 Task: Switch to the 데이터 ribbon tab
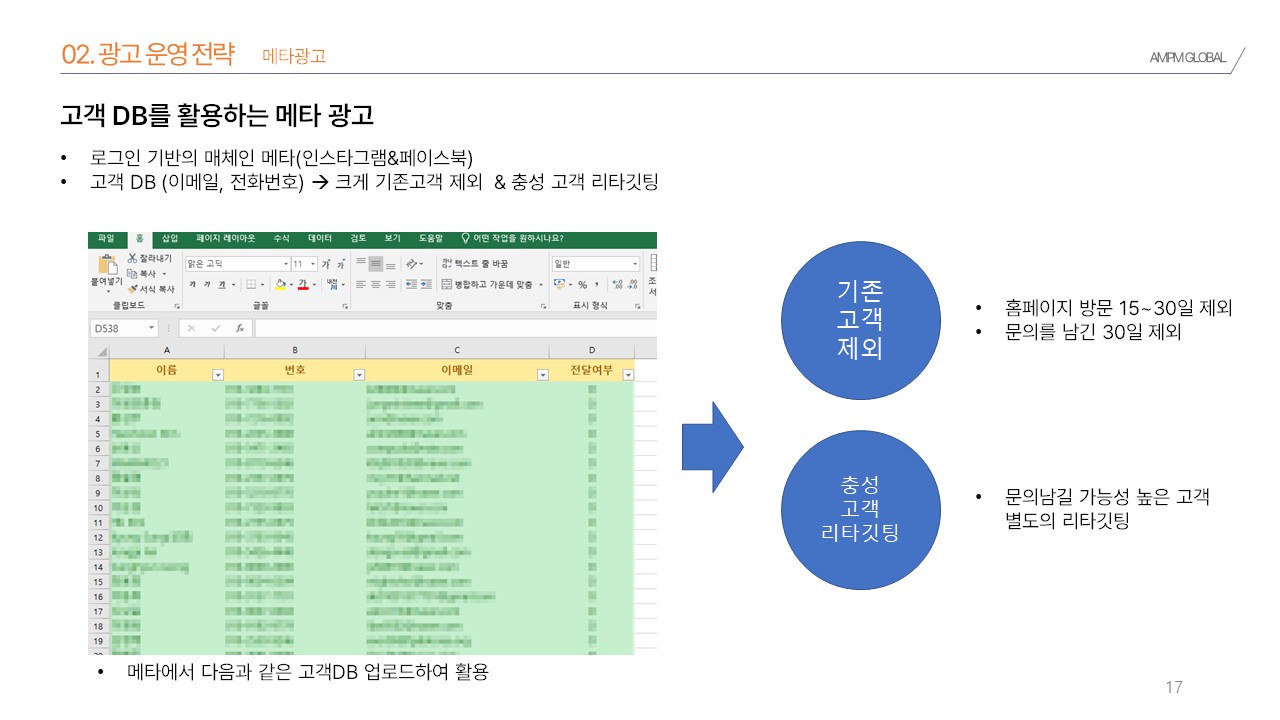tap(320, 239)
